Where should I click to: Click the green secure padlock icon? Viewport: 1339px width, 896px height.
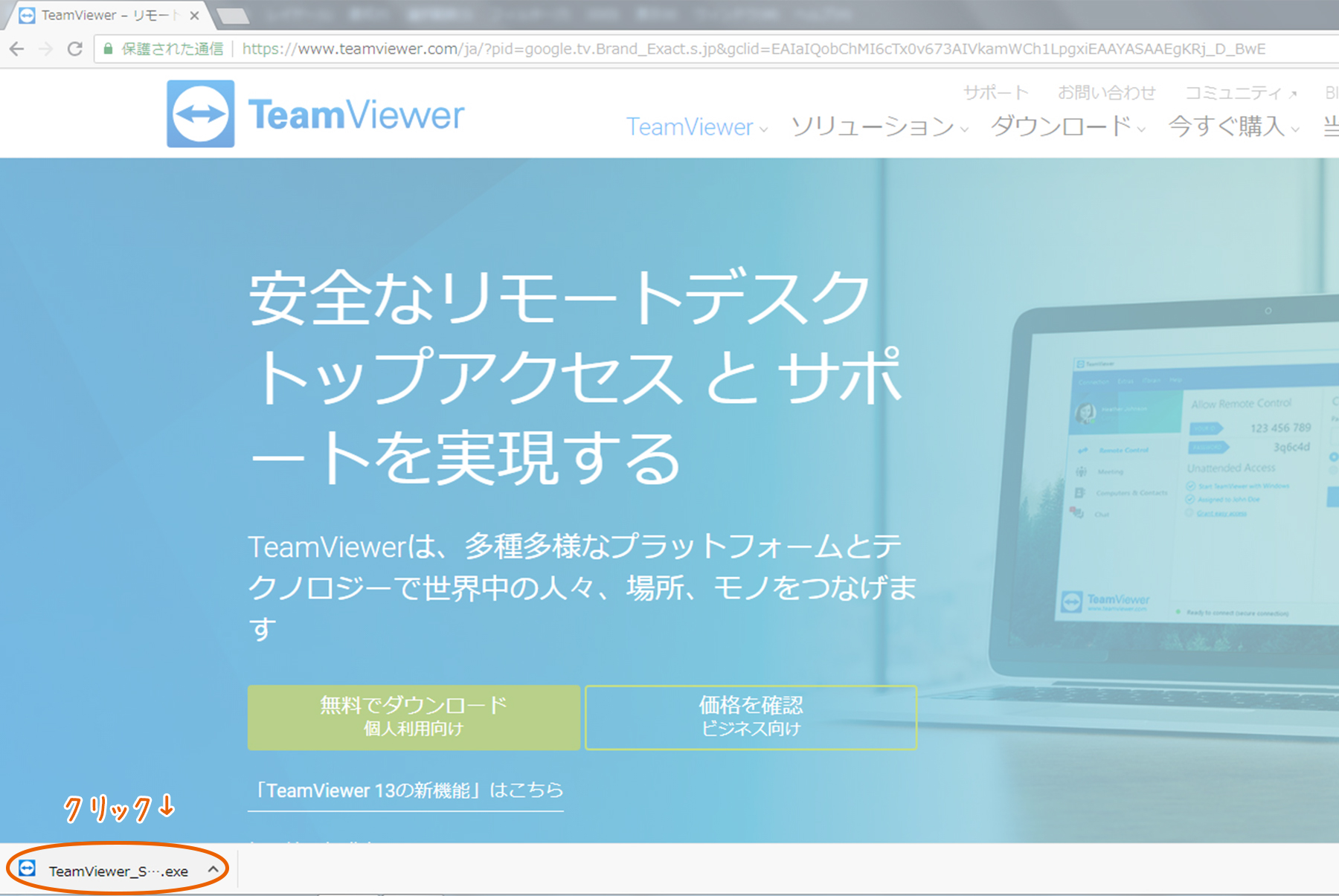(108, 49)
